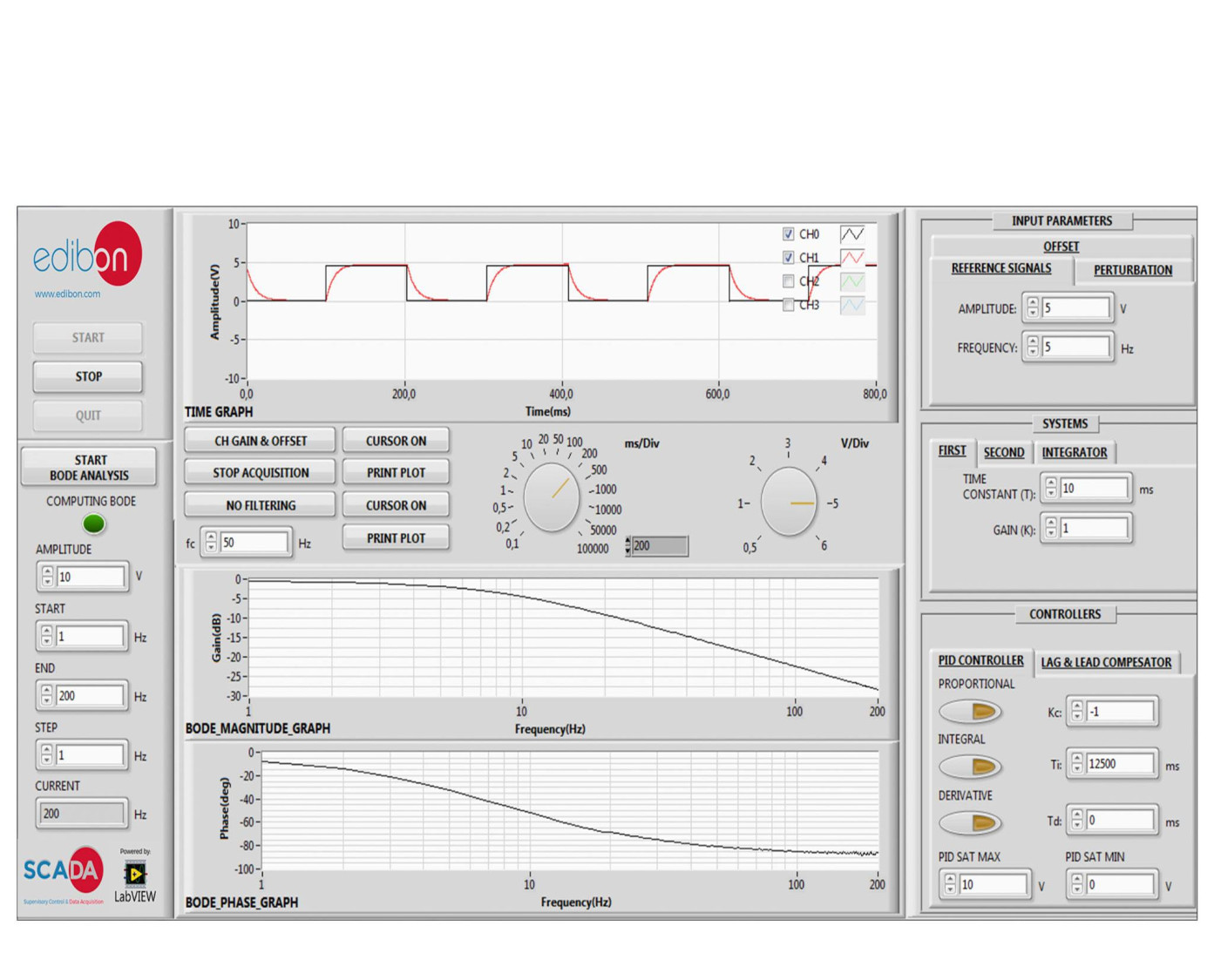The width and height of the screenshot is (1214, 980).
Task: Click the CH2 green waveform legend icon
Action: [x=852, y=280]
